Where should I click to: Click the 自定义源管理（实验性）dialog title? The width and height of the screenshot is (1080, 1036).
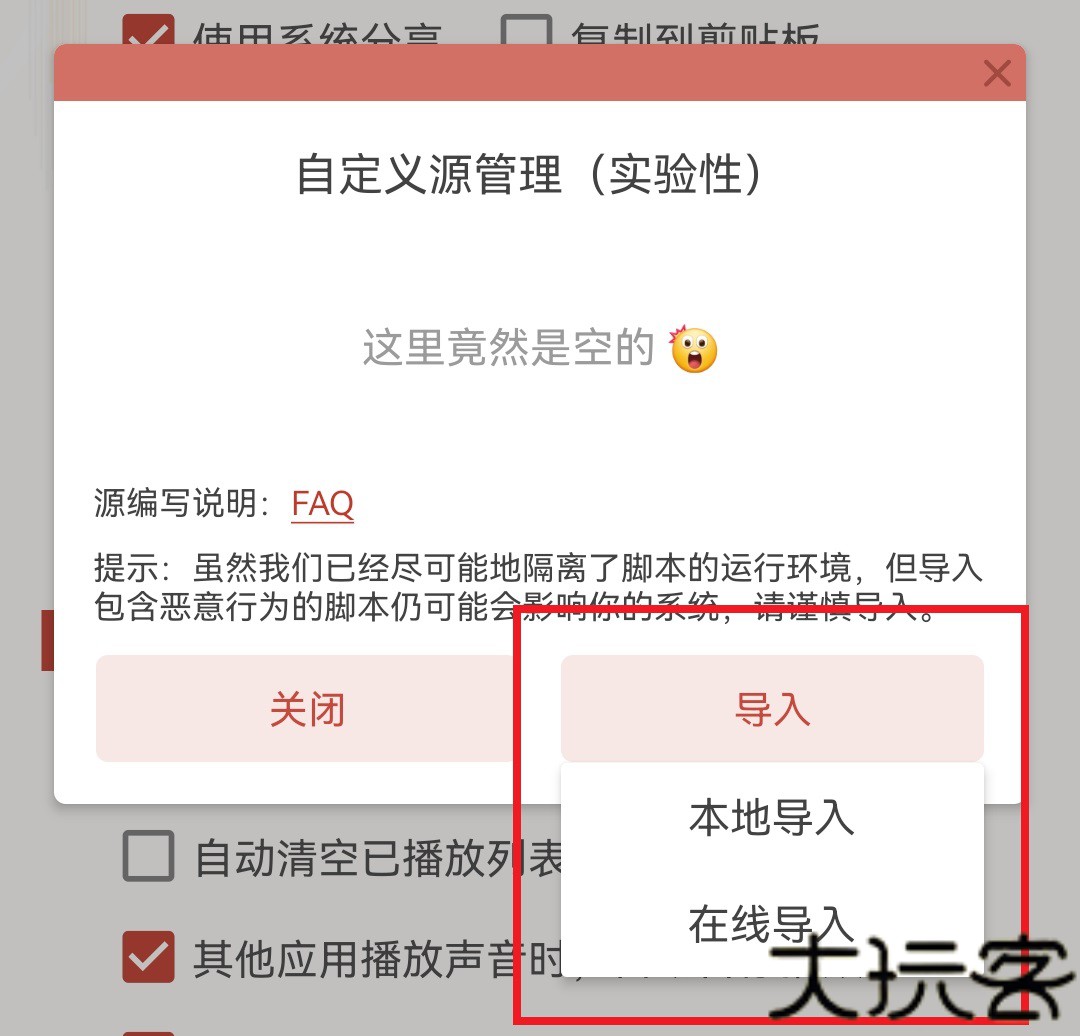pyautogui.click(x=529, y=174)
